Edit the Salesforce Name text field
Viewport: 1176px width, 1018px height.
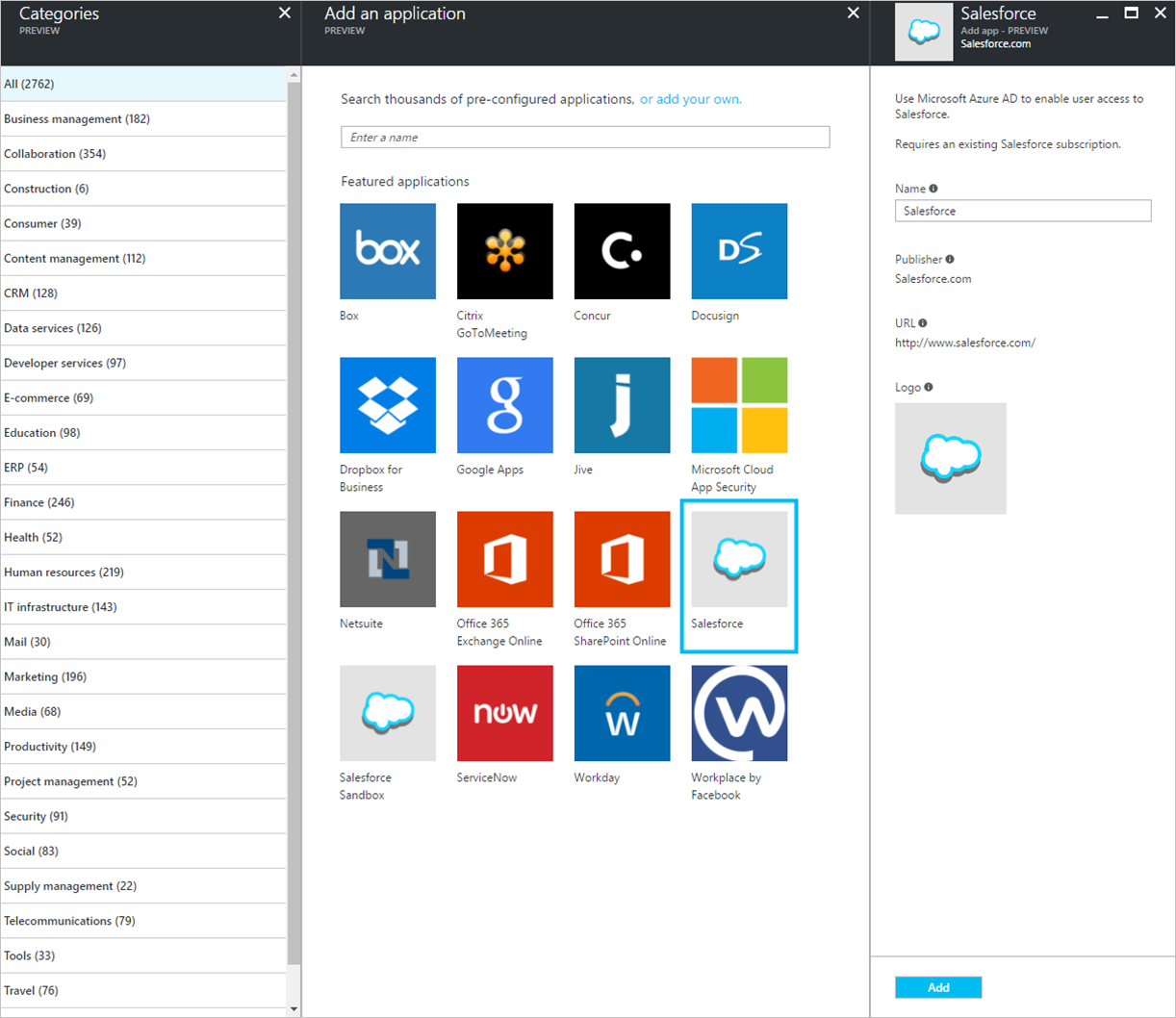1023,211
